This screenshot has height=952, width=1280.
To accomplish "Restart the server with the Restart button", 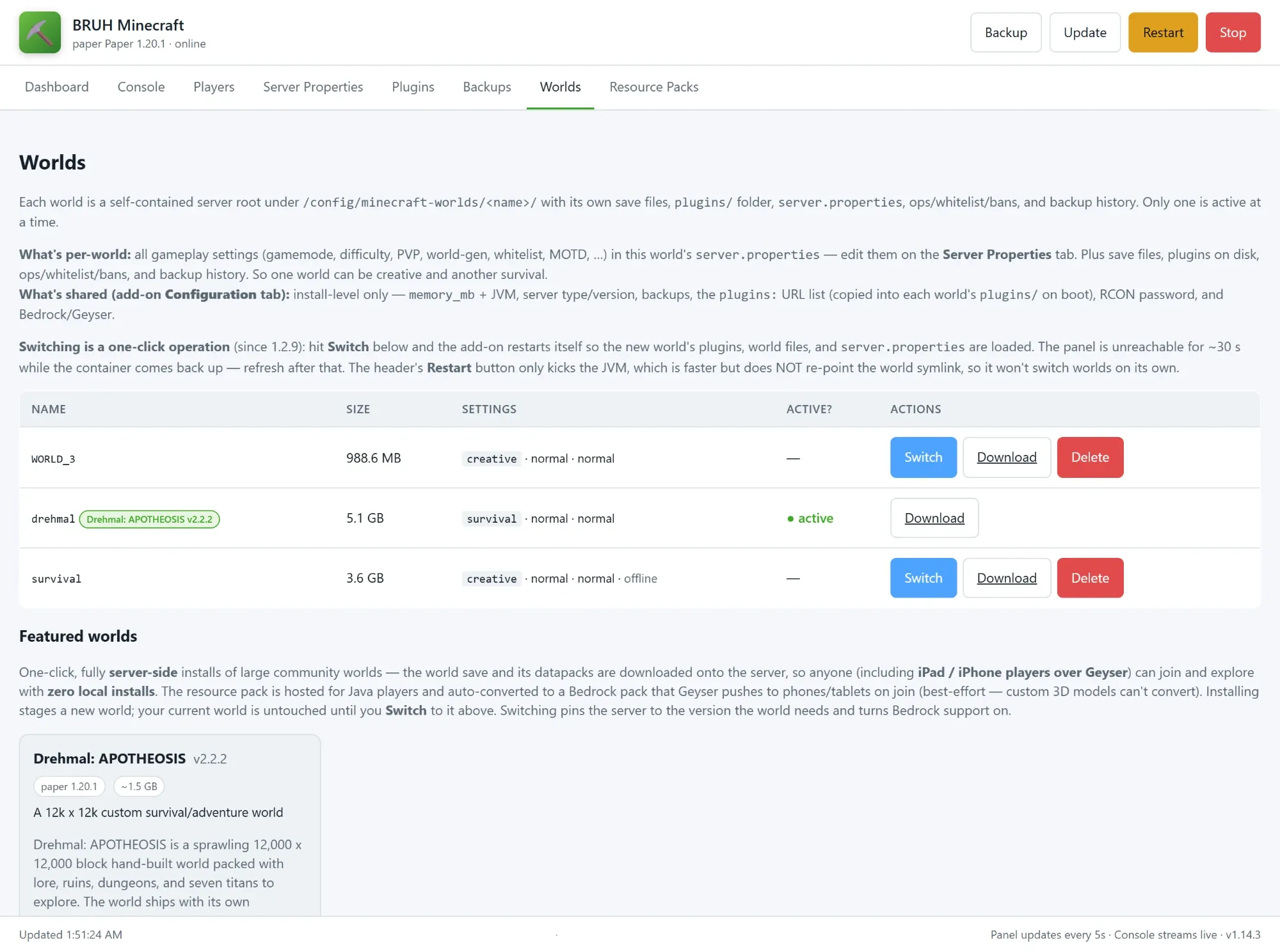I will (1163, 33).
